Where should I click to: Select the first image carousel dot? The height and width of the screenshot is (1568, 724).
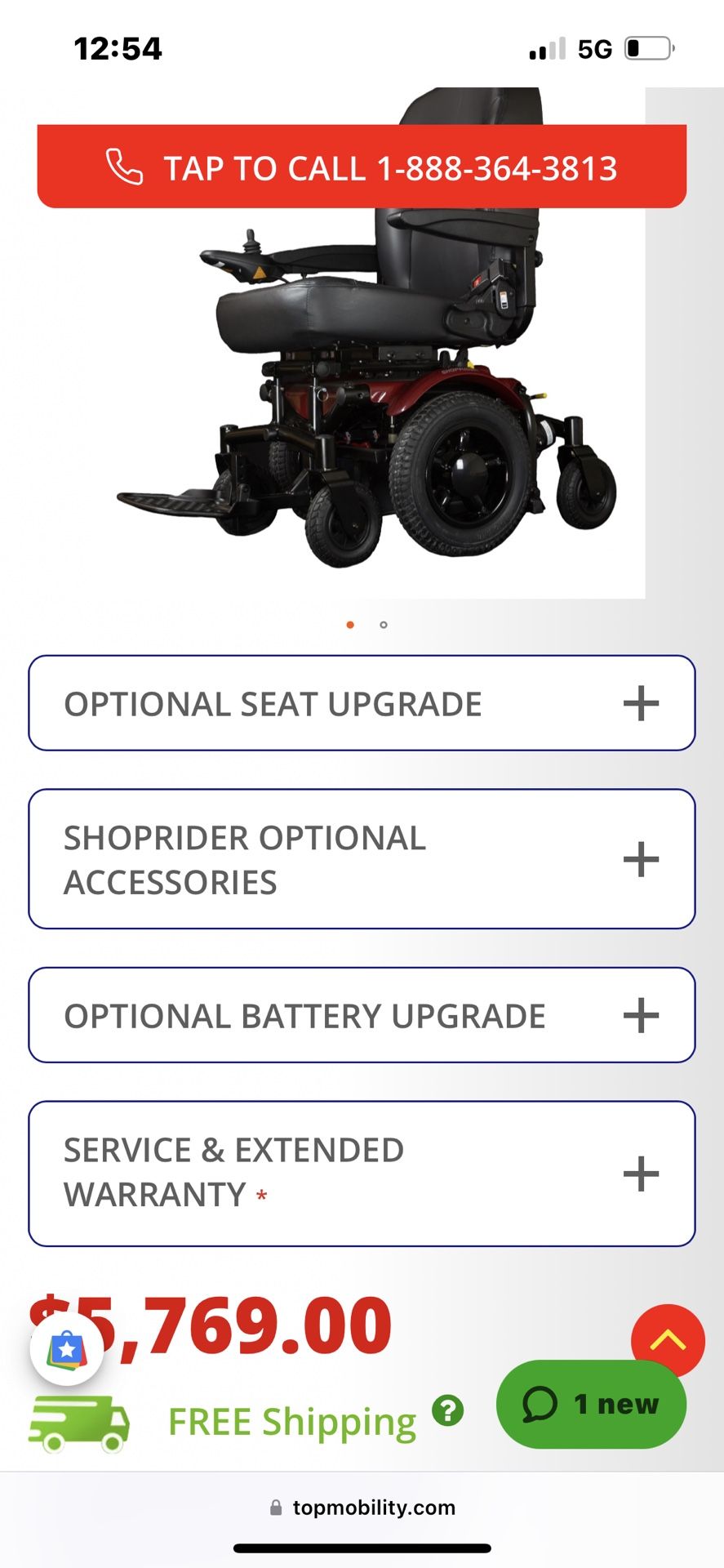[x=350, y=625]
